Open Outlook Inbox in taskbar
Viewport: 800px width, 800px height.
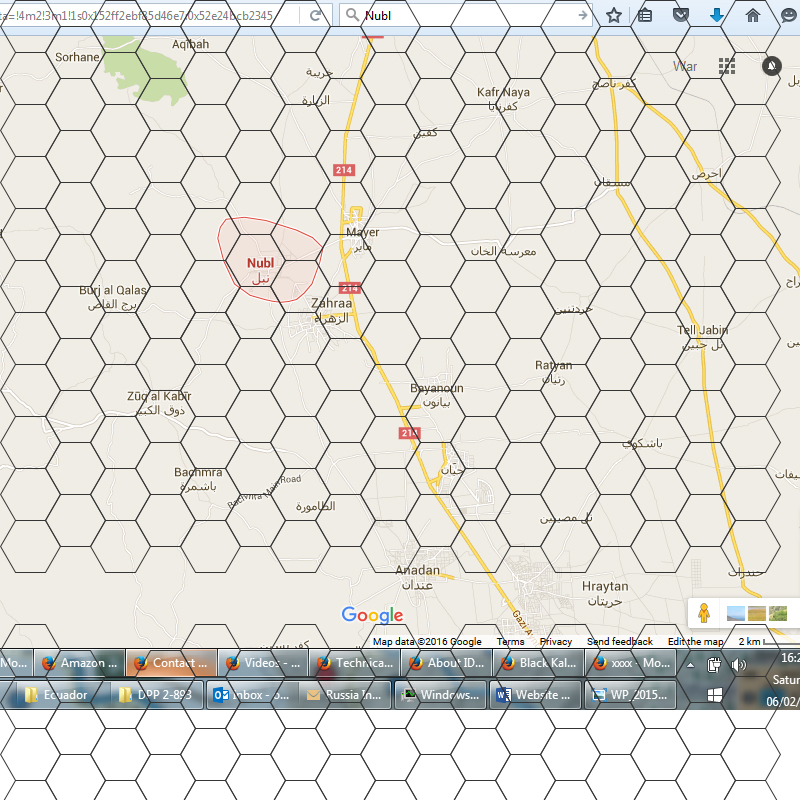click(x=251, y=694)
